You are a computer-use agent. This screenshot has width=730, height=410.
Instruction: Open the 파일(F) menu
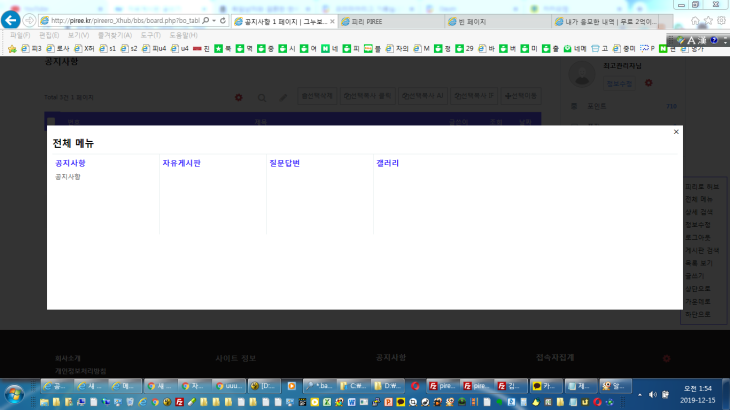pos(20,35)
